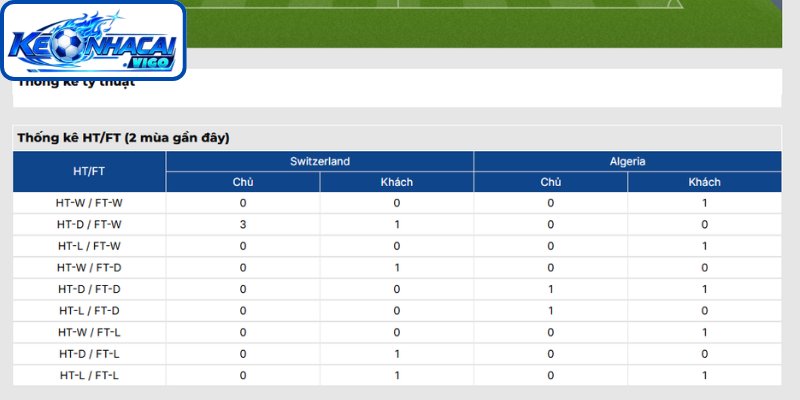Select the HT-W / FT-L row label
Image resolution: width=800 pixels, height=400 pixels.
(89, 332)
